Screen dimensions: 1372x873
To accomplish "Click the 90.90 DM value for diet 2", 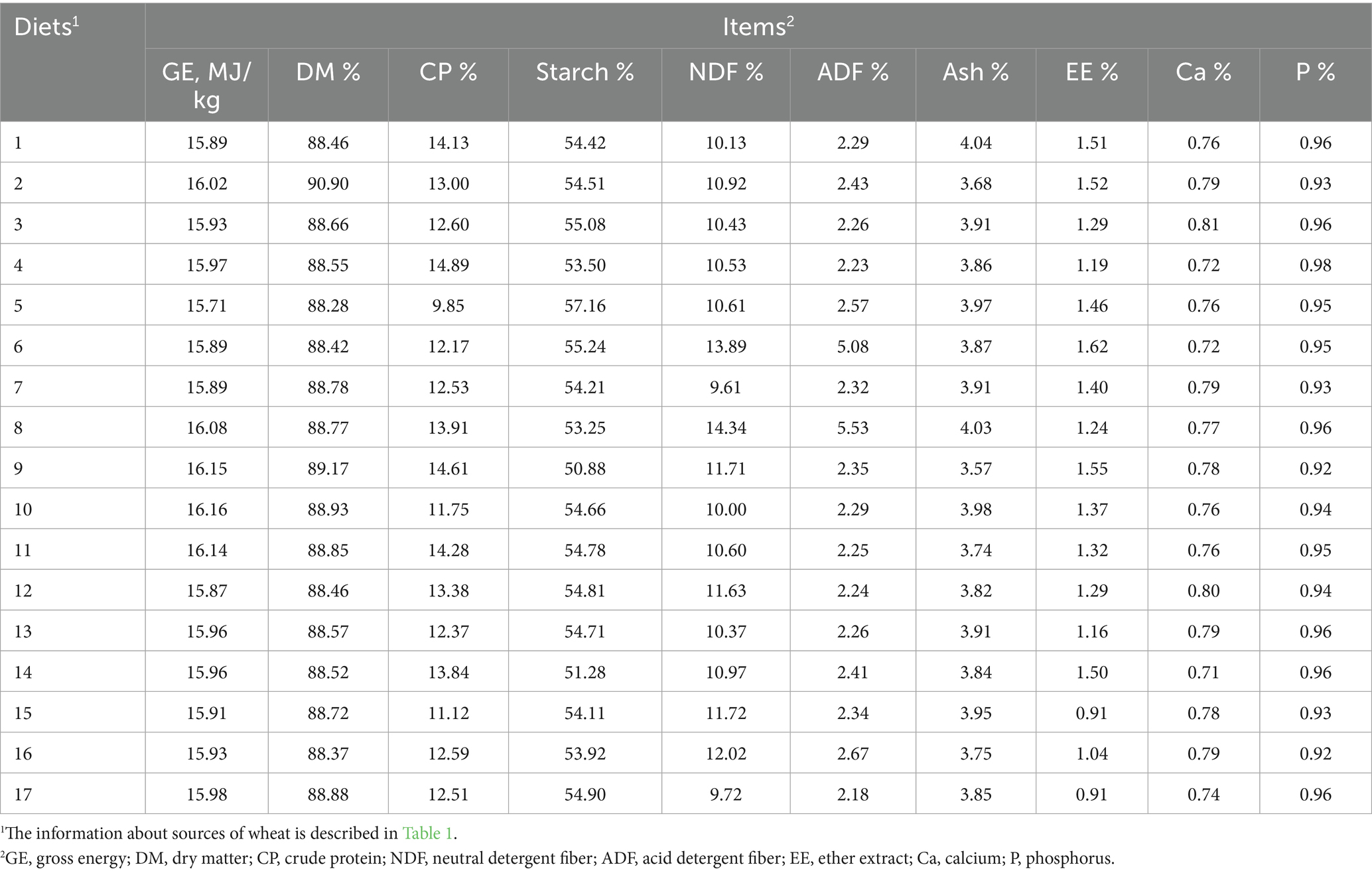I will tap(328, 184).
